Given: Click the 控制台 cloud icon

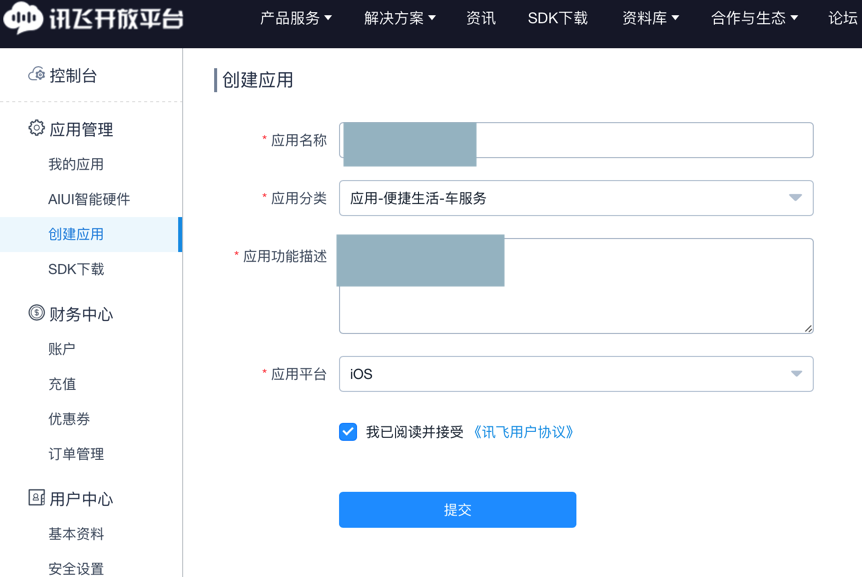Looking at the screenshot, I should click(36, 75).
